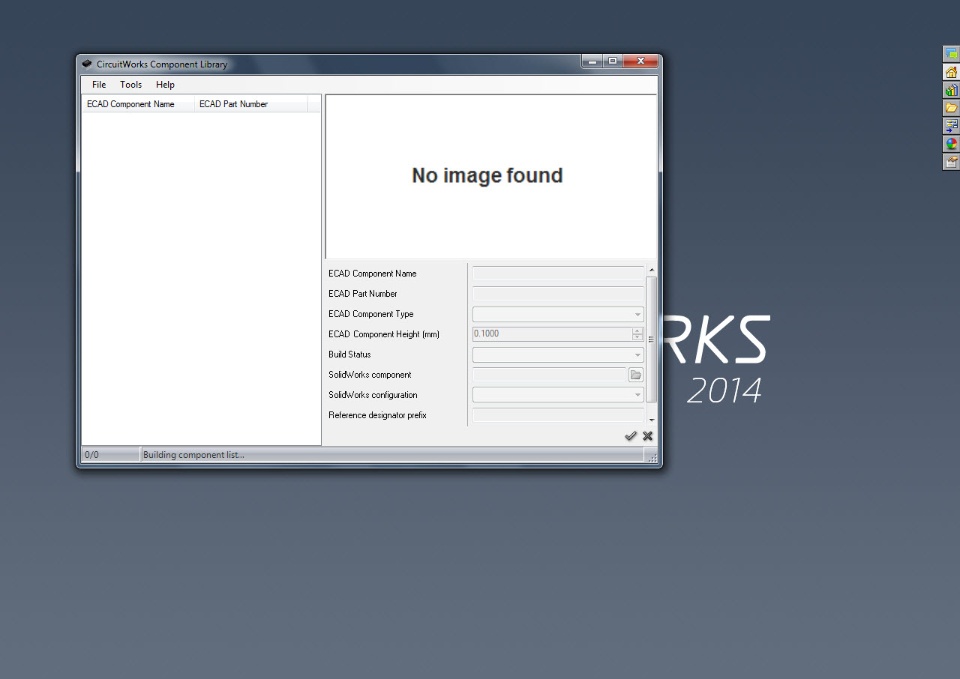Viewport: 960px width, 679px height.
Task: Click the ECAD Part Number input field
Action: click(x=558, y=294)
